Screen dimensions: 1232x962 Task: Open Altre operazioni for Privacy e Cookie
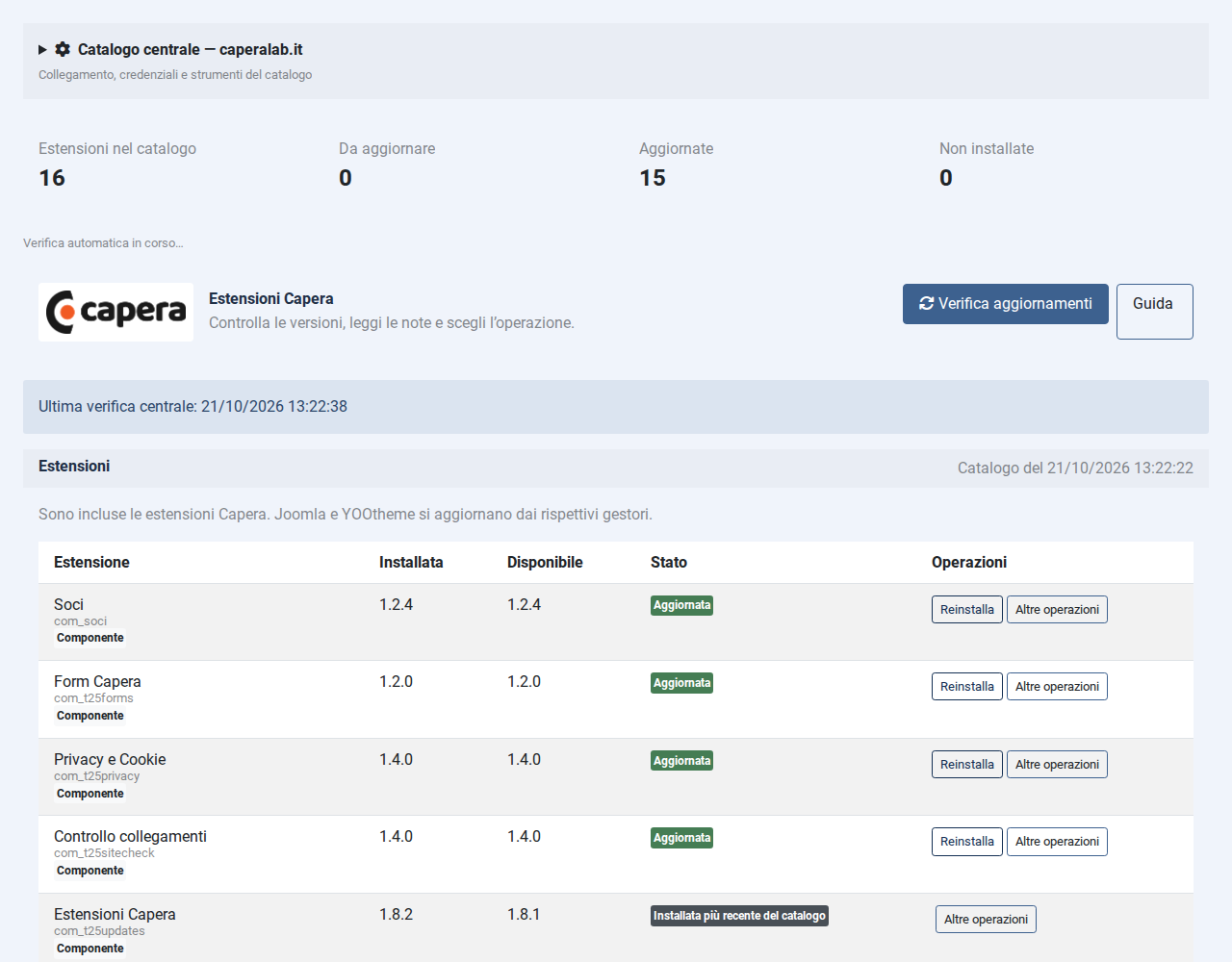pos(1057,765)
